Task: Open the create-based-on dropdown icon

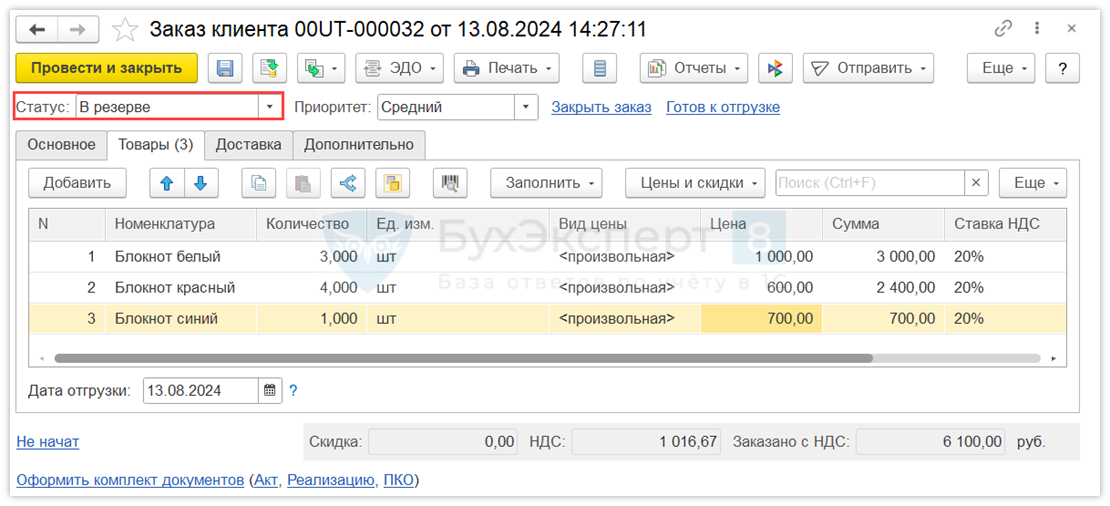Action: coord(321,68)
